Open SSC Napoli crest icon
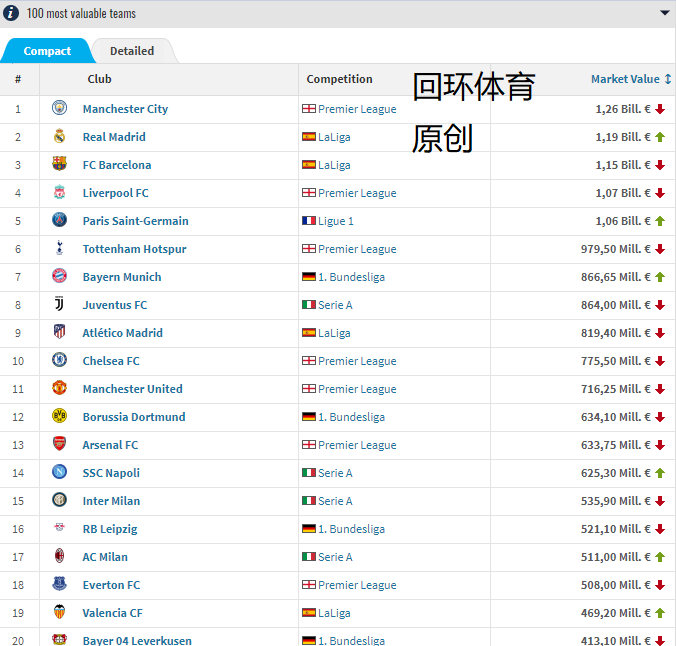The height and width of the screenshot is (646, 676). pos(59,471)
